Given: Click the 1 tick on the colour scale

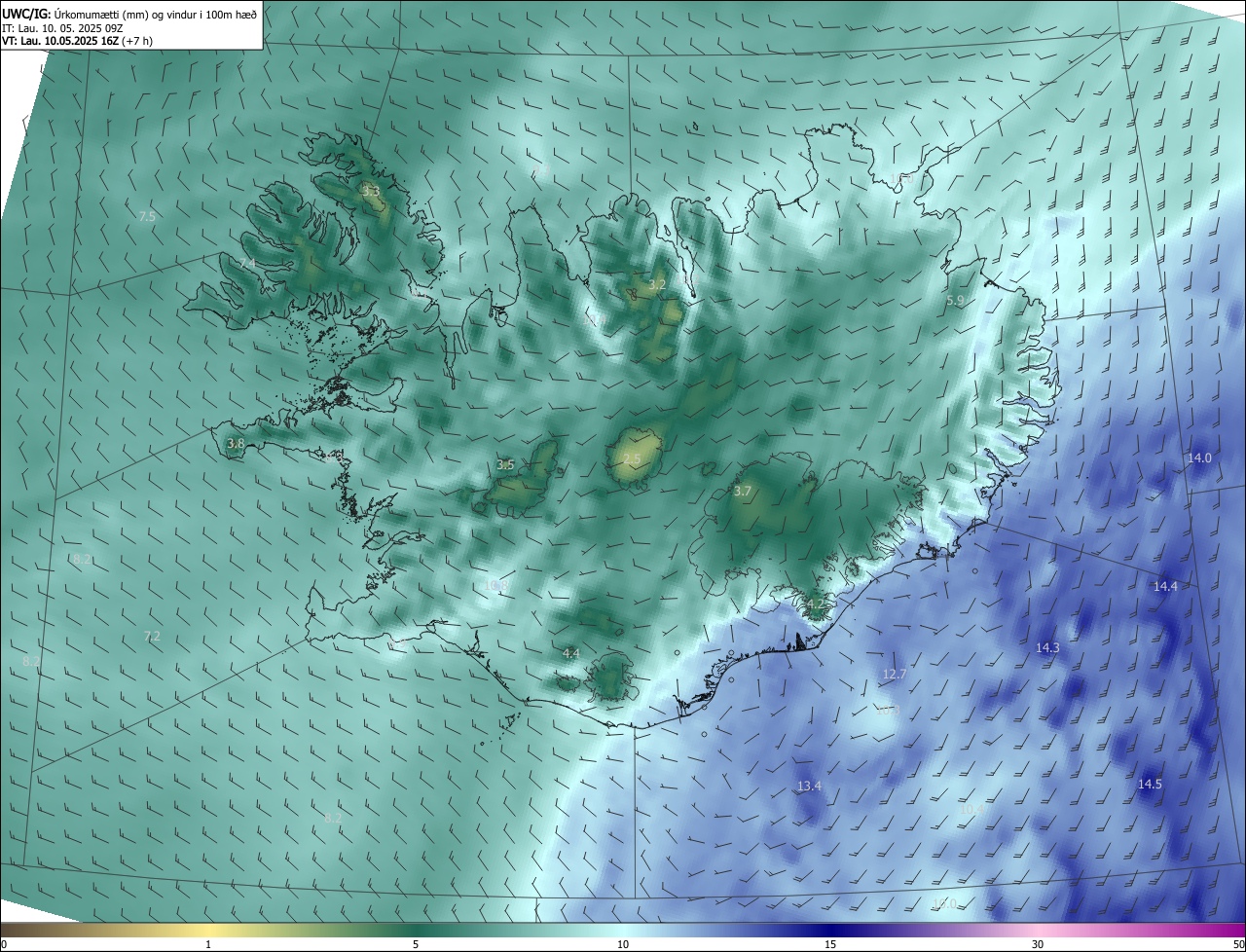Looking at the screenshot, I should click(x=208, y=944).
